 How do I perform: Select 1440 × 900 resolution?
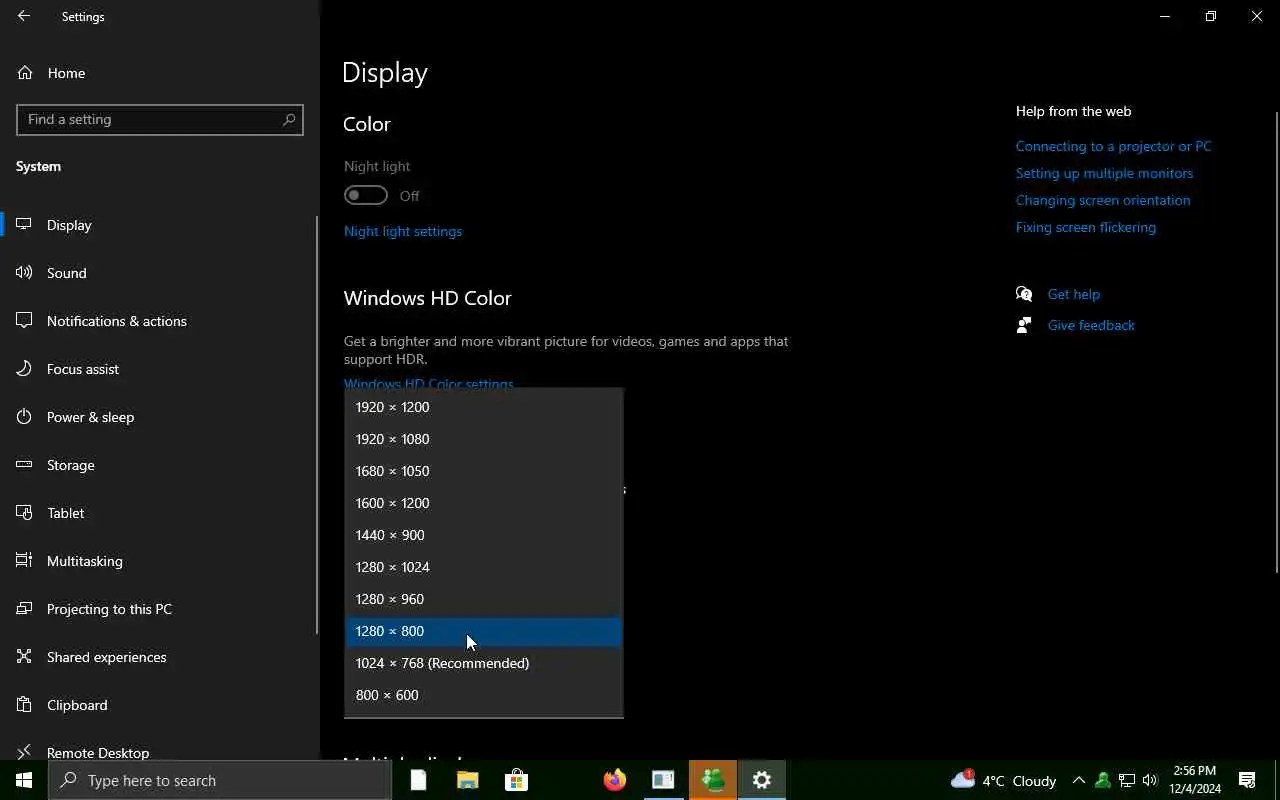(484, 535)
